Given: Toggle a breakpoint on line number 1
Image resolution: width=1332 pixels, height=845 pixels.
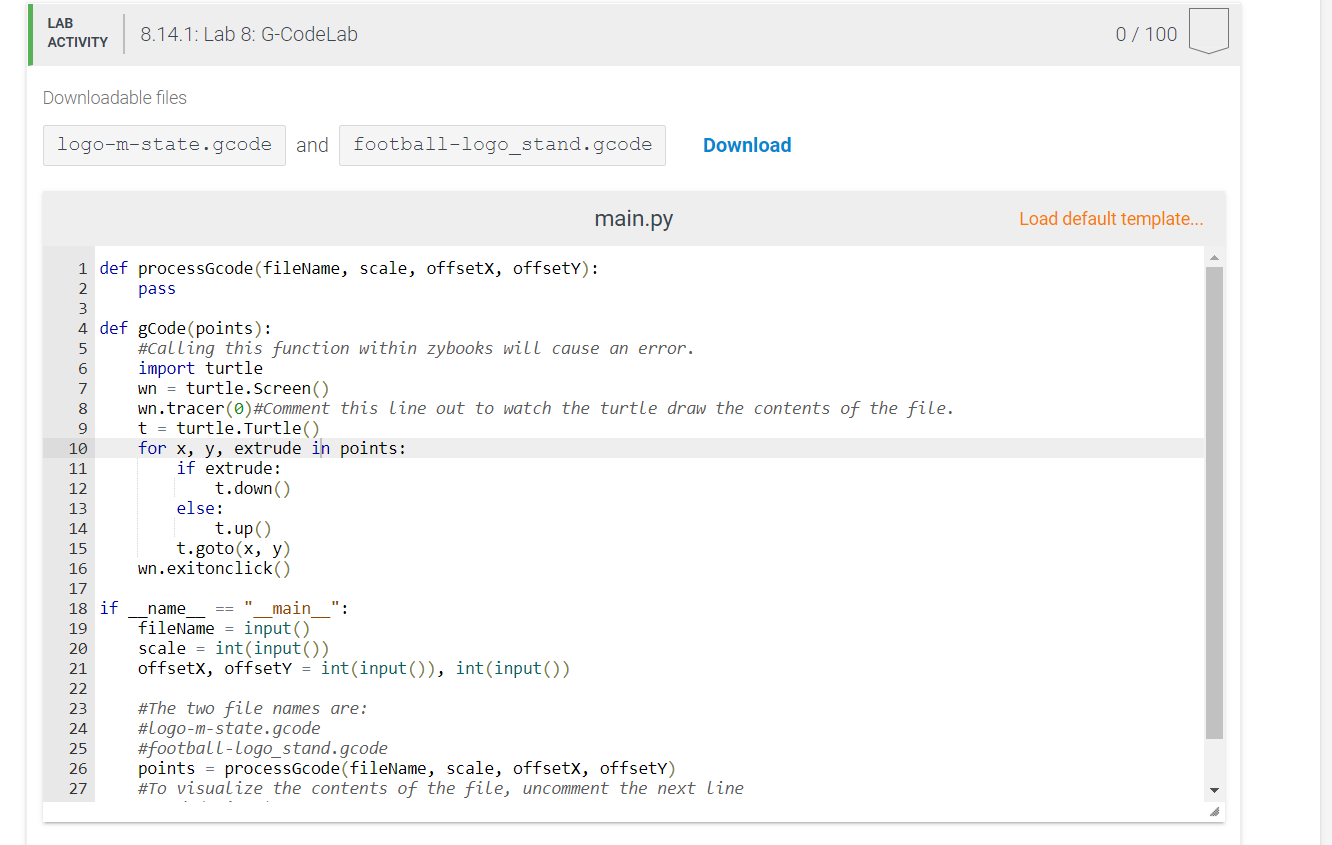Looking at the screenshot, I should point(80,268).
